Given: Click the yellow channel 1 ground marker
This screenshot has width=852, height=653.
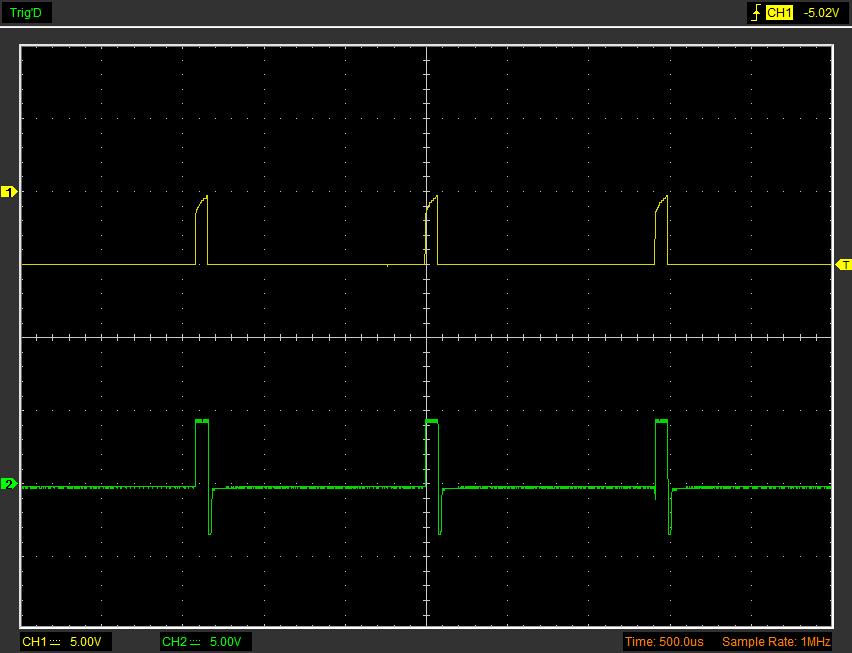Looking at the screenshot, I should [9, 191].
